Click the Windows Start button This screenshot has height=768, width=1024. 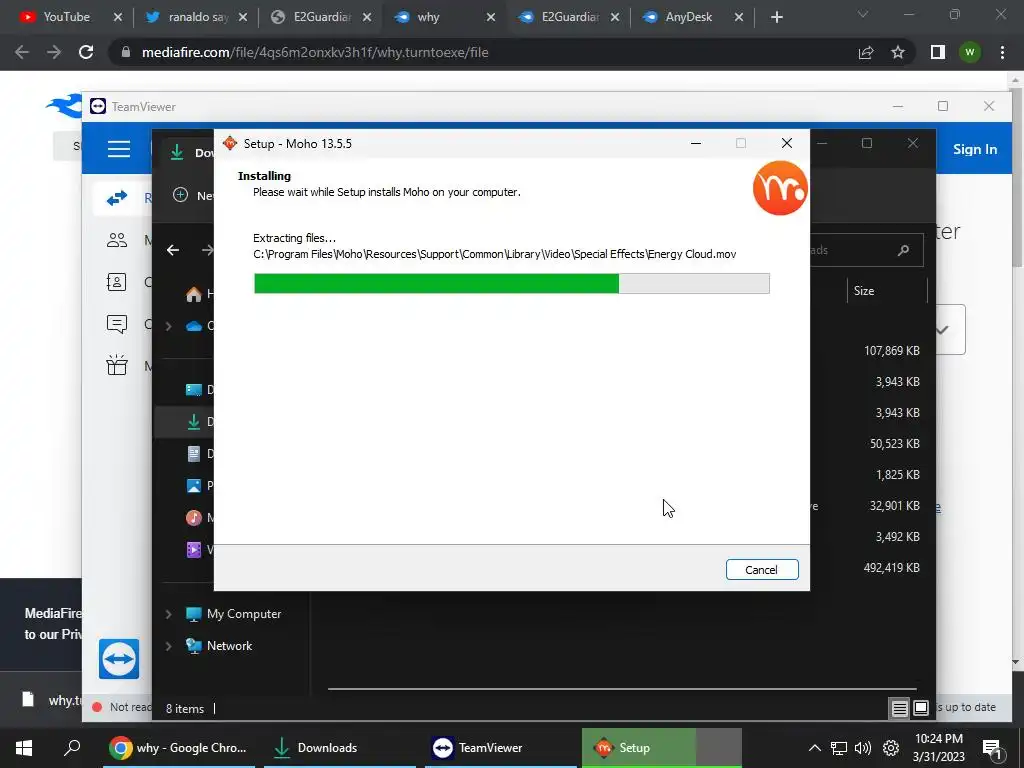[x=24, y=748]
